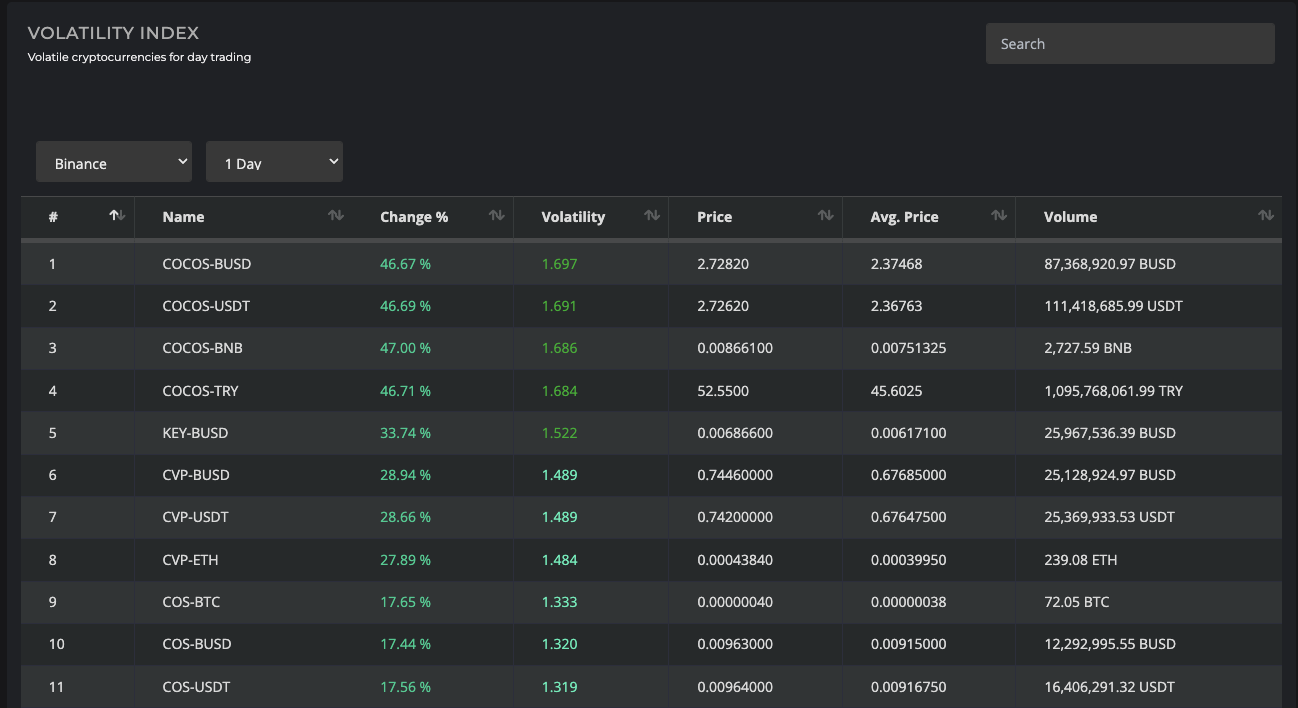Click the Name column header label

[183, 217]
